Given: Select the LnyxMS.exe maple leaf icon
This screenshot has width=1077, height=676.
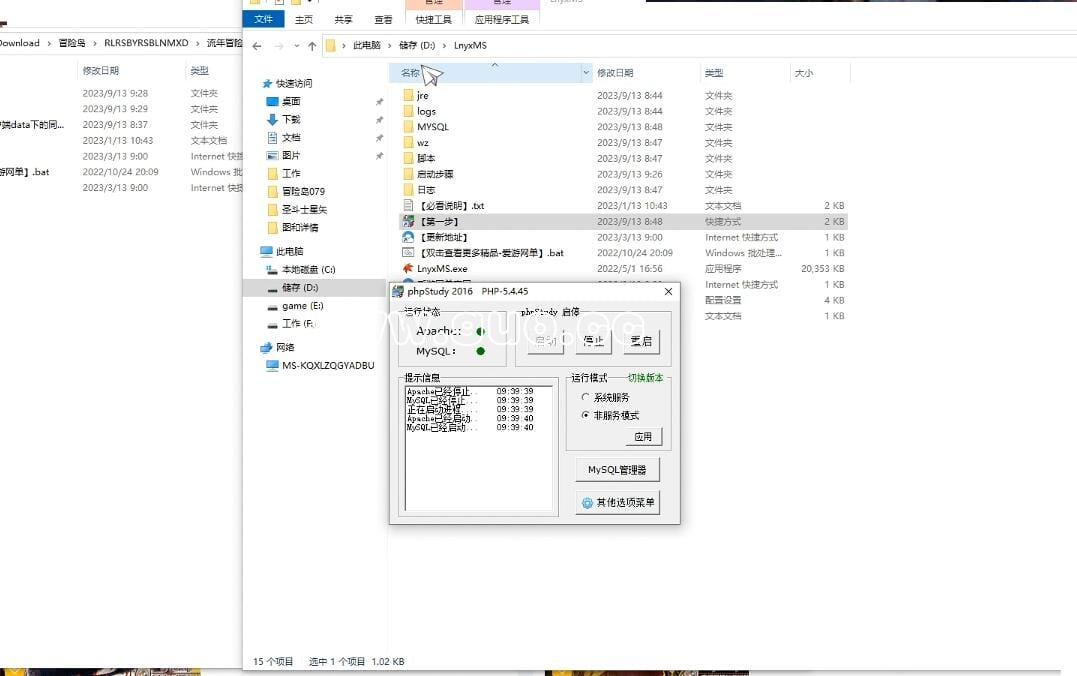Looking at the screenshot, I should [x=408, y=269].
